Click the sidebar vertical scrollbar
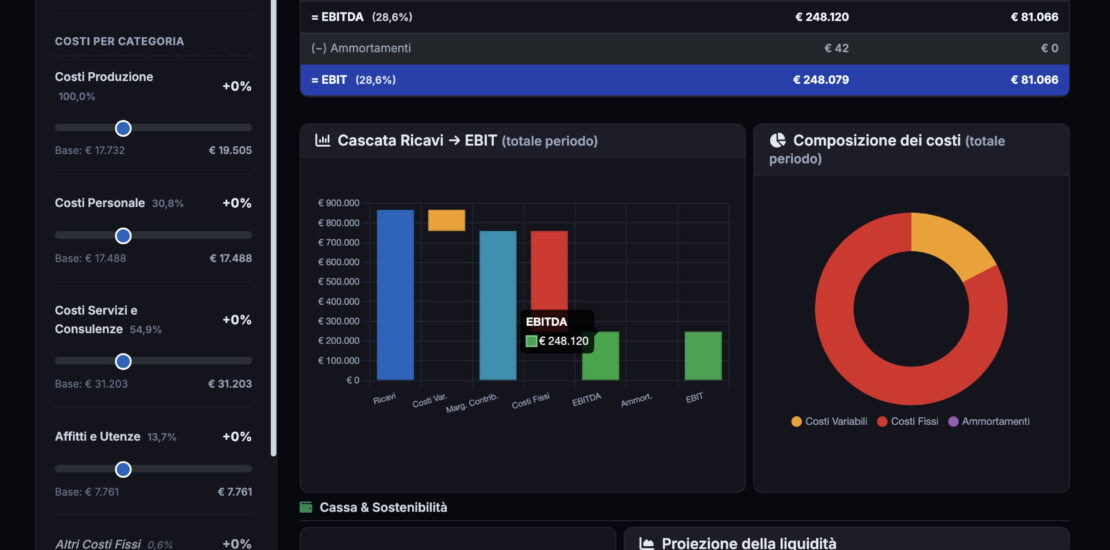The image size is (1110, 550). [x=274, y=228]
